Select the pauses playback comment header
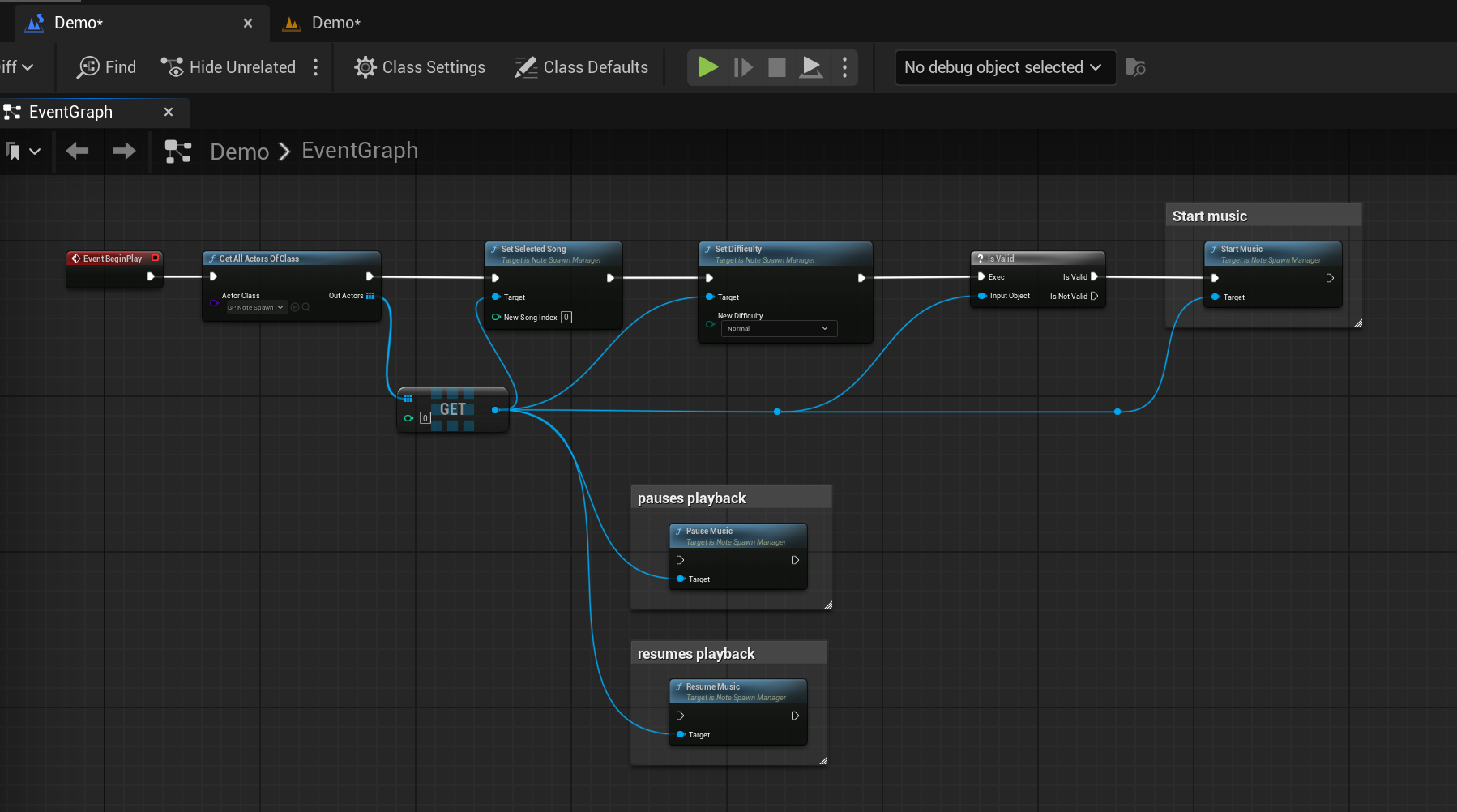Viewport: 1457px width, 812px height. tap(731, 498)
